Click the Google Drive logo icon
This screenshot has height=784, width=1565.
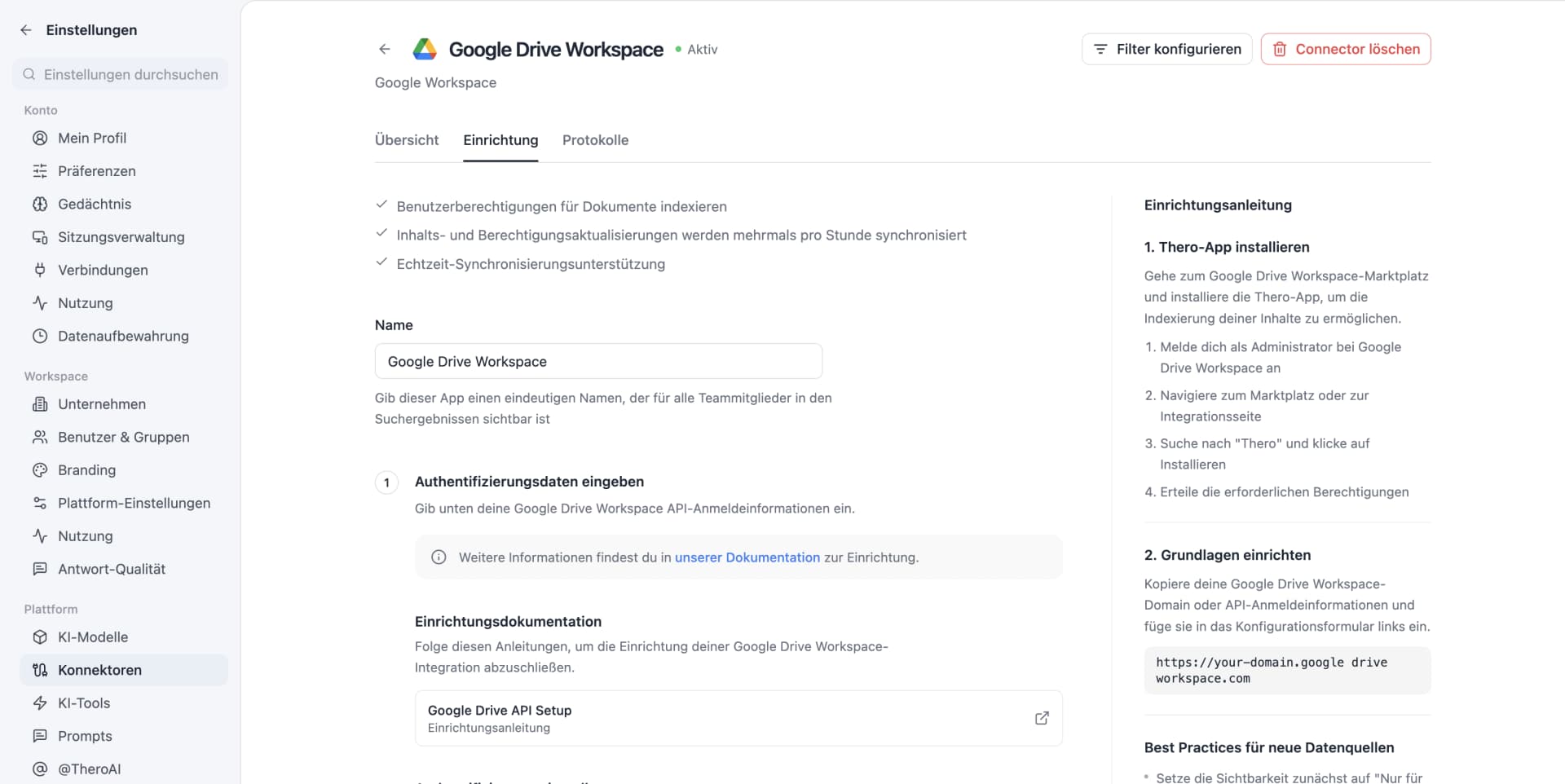[x=425, y=49]
